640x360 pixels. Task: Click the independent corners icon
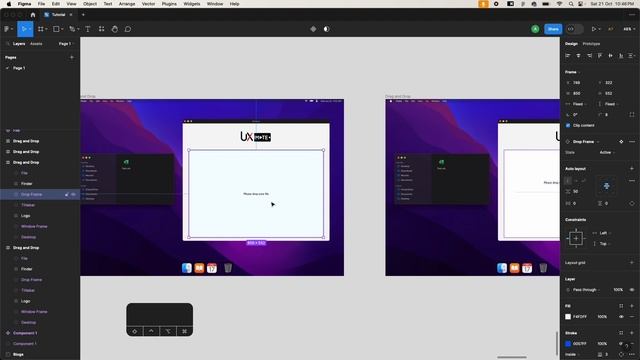click(x=632, y=115)
